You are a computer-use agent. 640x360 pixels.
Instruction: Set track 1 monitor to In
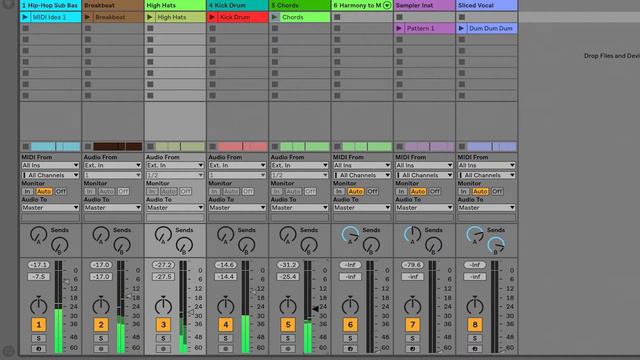[27, 191]
